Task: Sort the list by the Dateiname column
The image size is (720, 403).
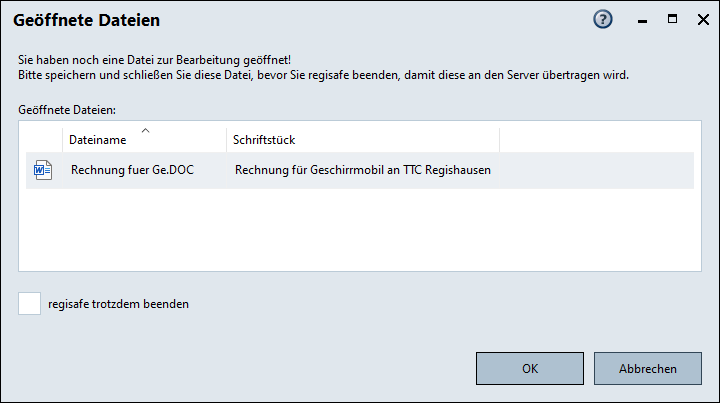Action: pos(98,140)
